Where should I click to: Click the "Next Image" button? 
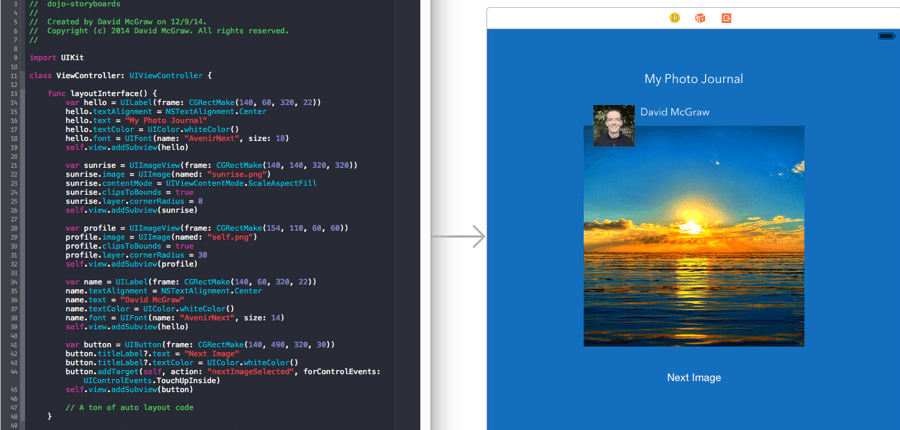(693, 378)
